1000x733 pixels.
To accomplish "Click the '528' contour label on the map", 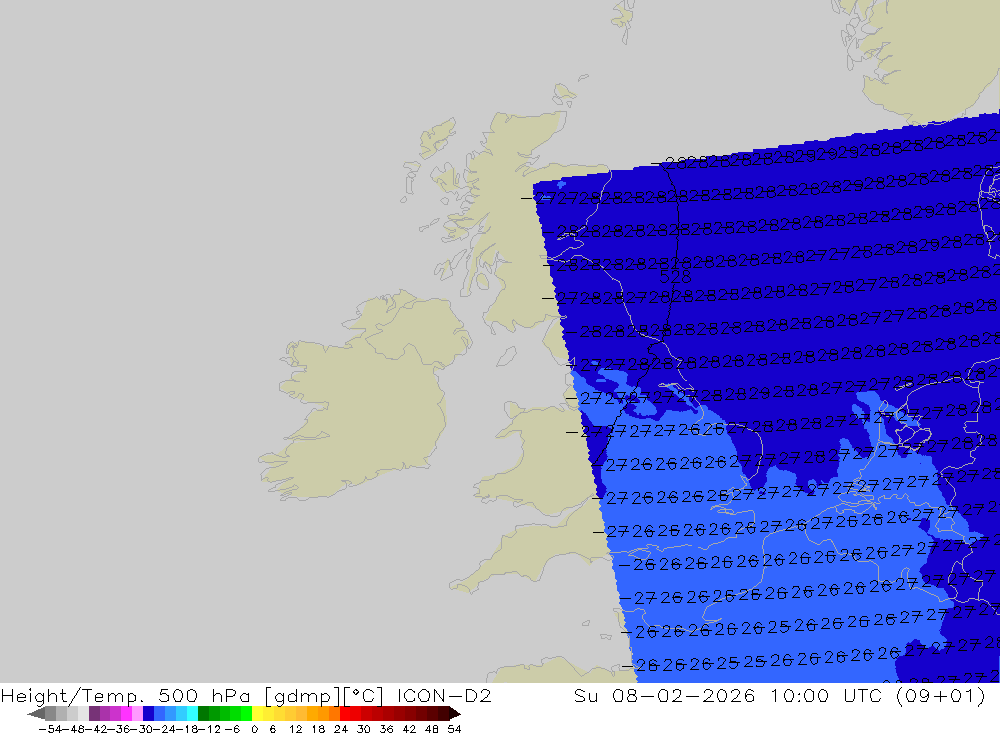I will point(675,277).
